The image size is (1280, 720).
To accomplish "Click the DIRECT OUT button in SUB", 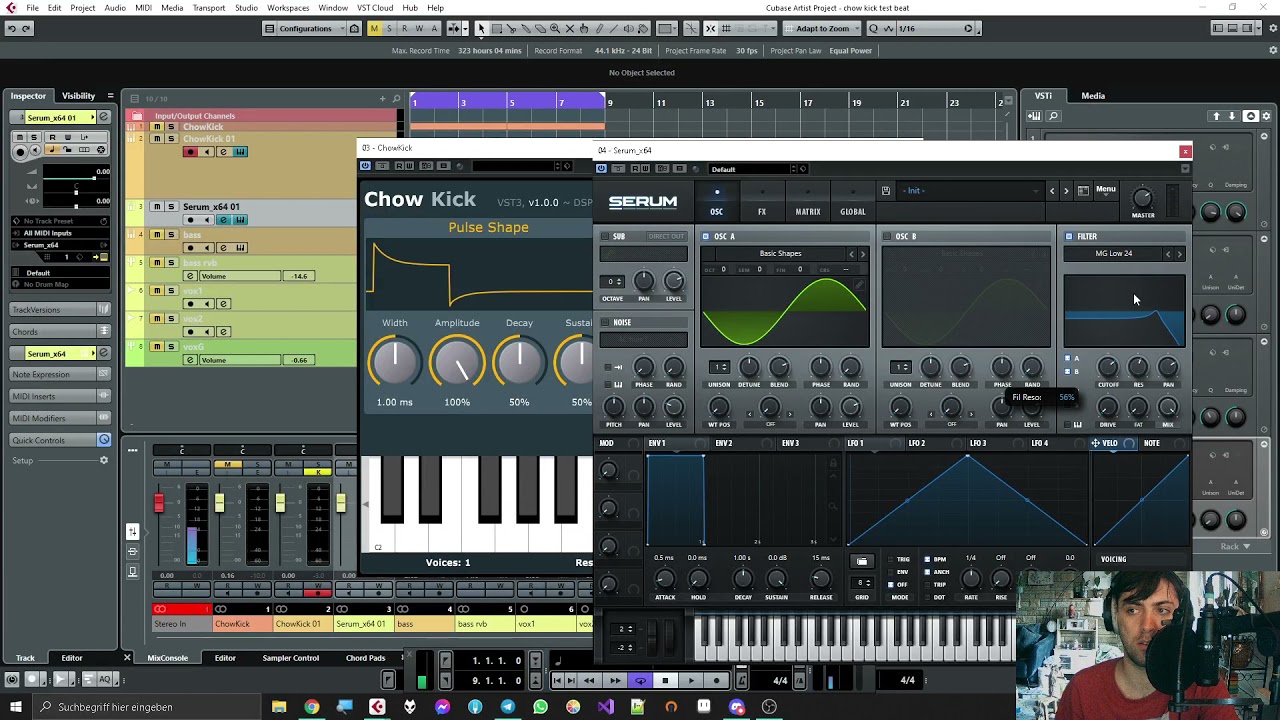I will click(666, 236).
